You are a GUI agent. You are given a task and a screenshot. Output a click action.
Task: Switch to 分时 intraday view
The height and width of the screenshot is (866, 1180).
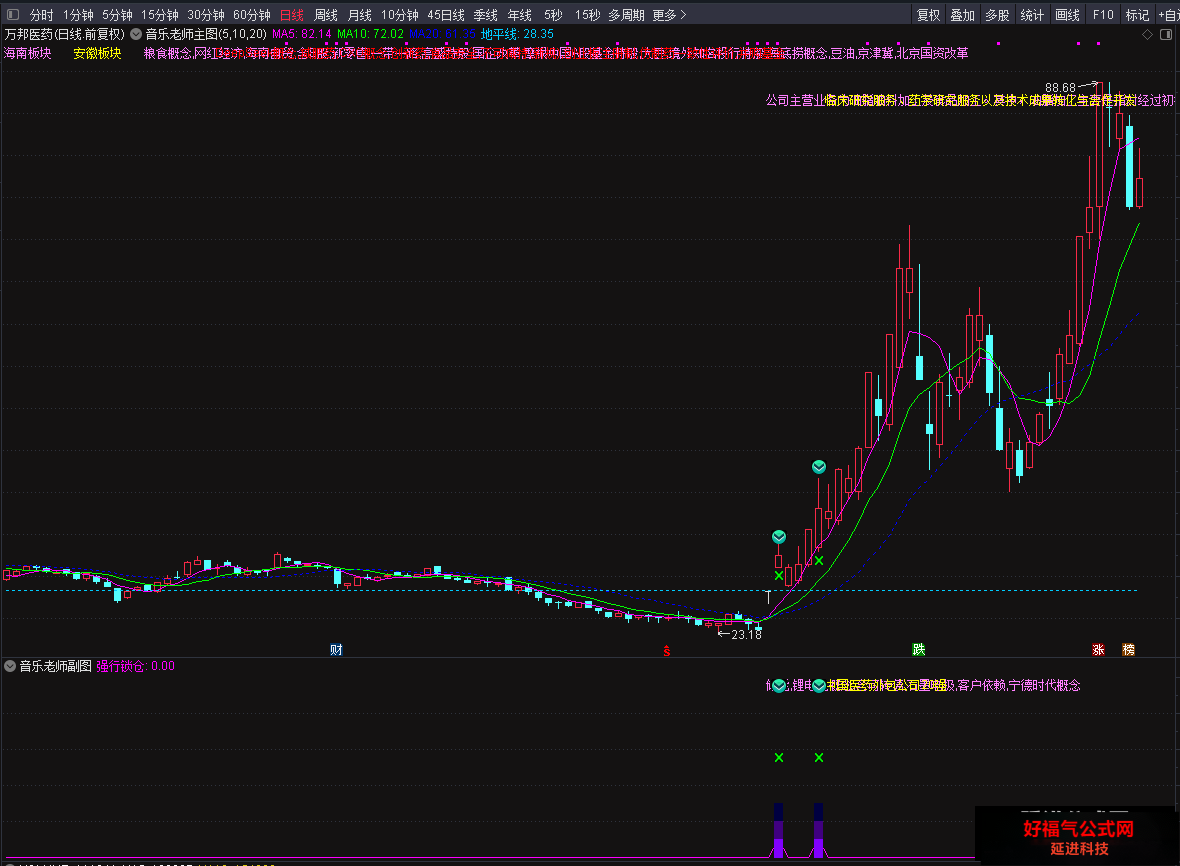pos(41,15)
